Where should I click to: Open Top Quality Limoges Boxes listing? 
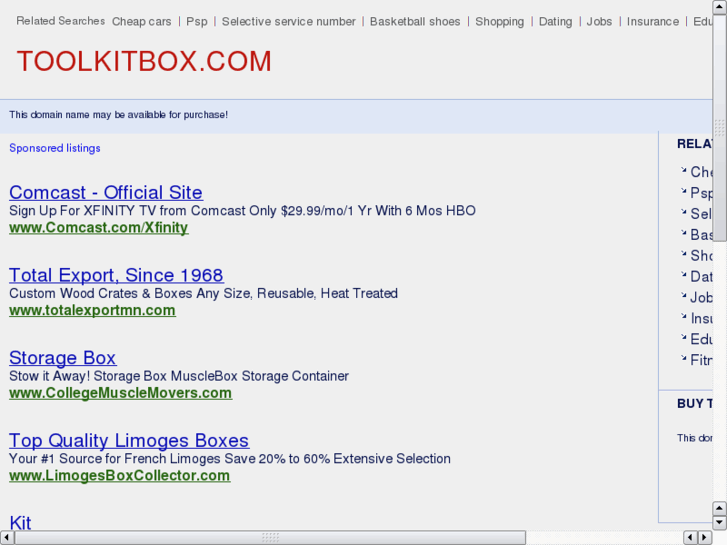[x=129, y=440]
